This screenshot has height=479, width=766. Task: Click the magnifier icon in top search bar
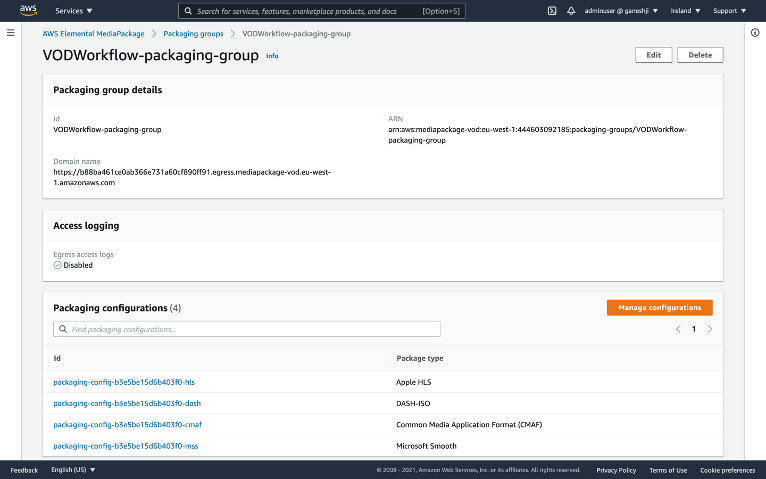point(188,11)
